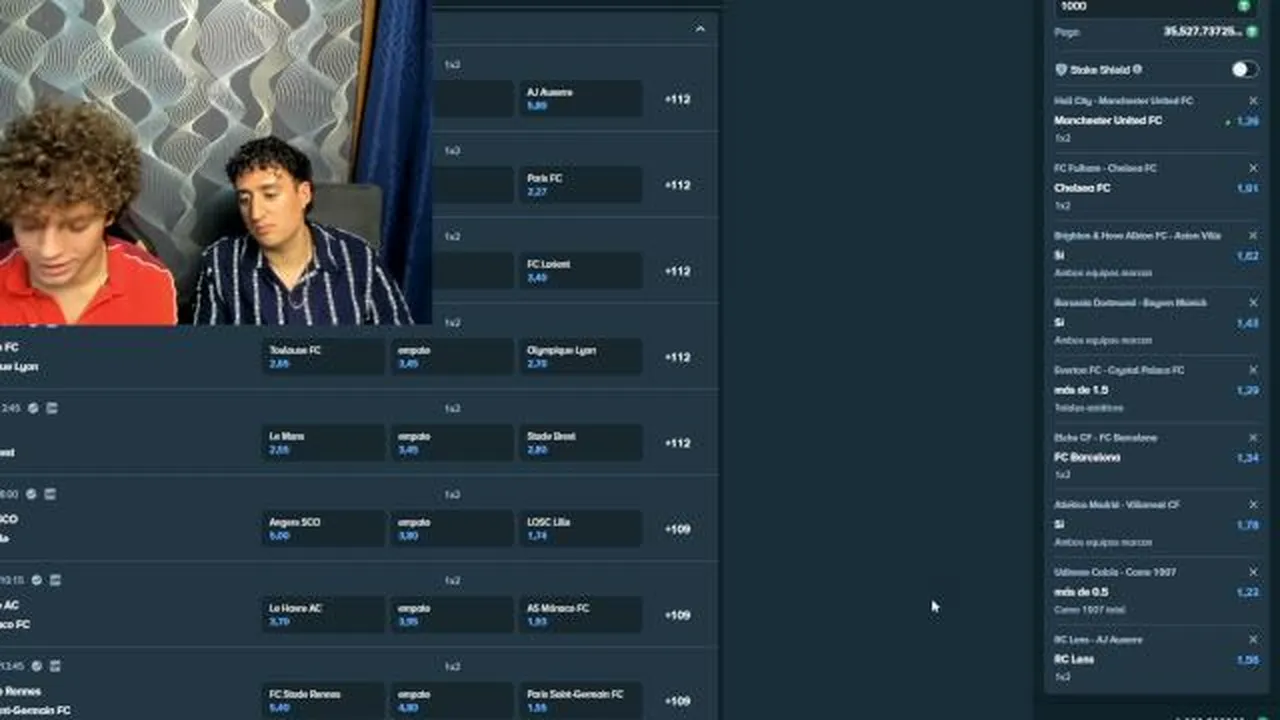Click the currency icon beside the payout value

[1251, 32]
